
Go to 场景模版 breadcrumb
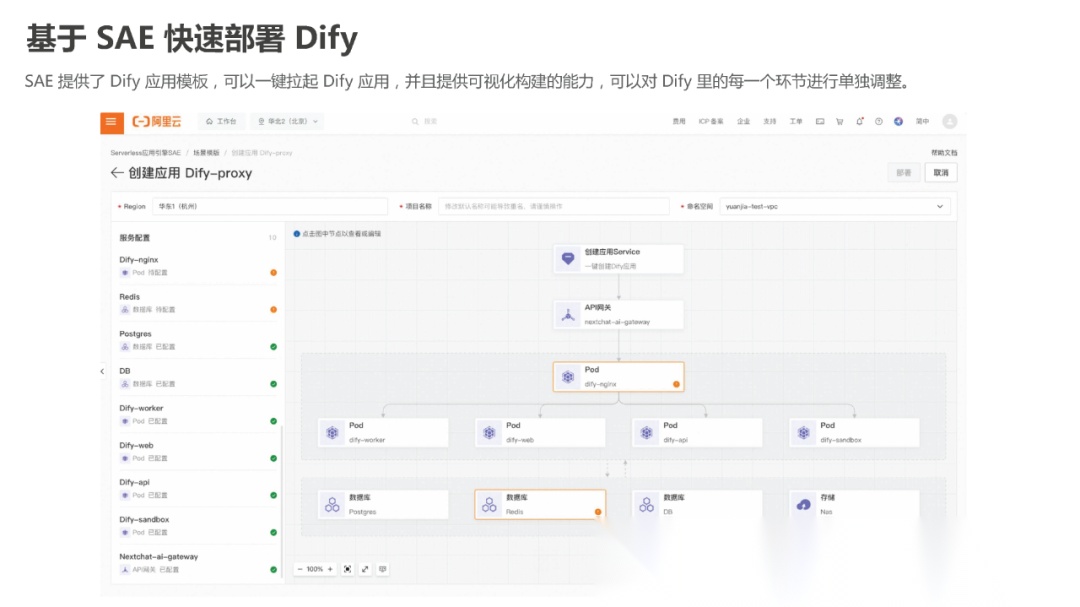[206, 153]
